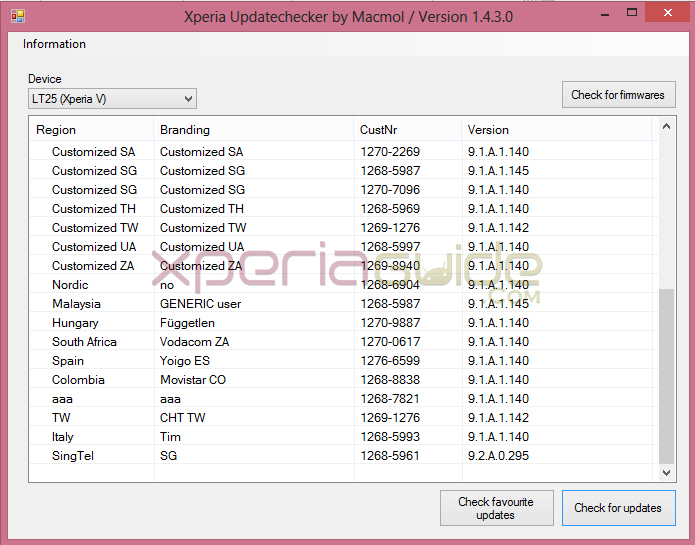Select the aaa region cell
695x545 pixels.
coord(62,399)
